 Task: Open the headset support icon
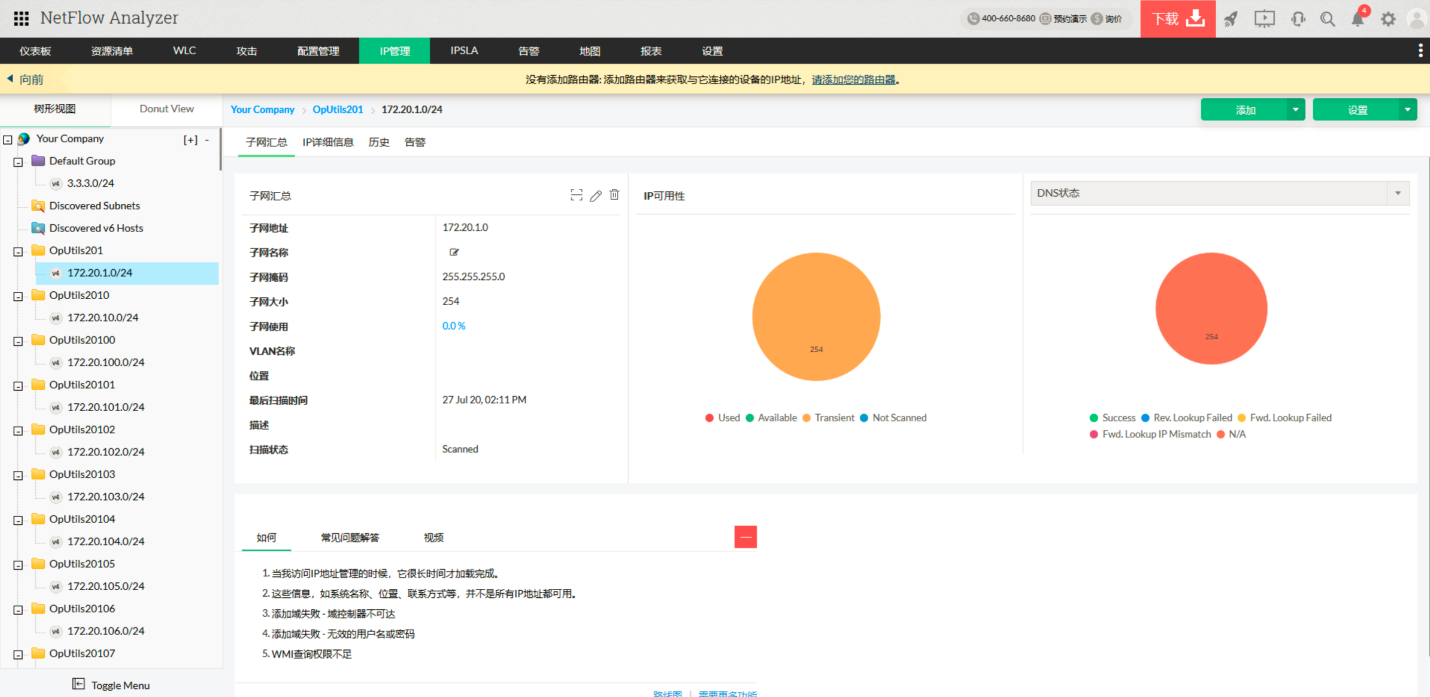tap(1298, 18)
